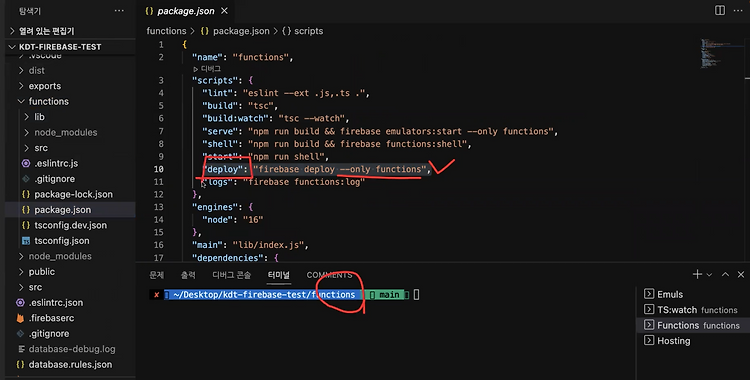Viewport: 750px width, 380px height.
Task: Click JSON braces icon beside database.rules.json
Action: coord(20,365)
